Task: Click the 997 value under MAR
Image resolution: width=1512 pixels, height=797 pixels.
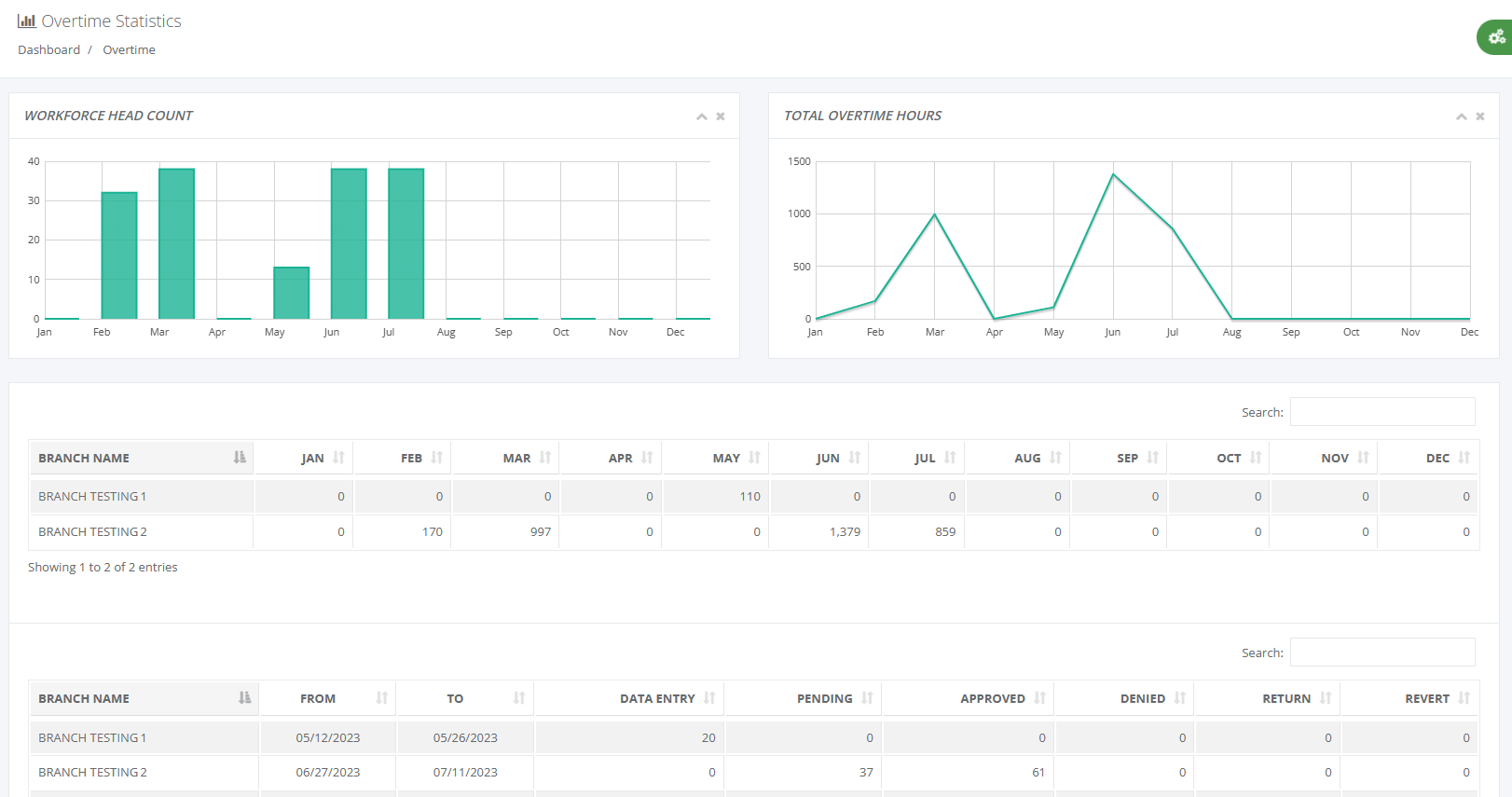Action: coord(541,532)
